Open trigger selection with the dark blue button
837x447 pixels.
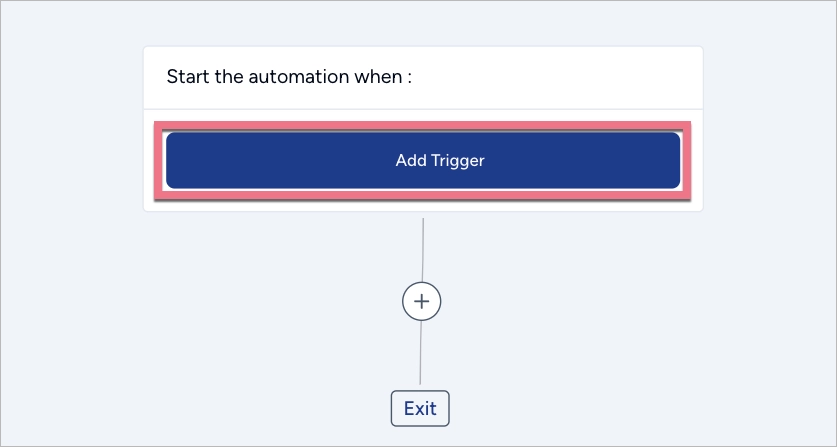click(423, 160)
